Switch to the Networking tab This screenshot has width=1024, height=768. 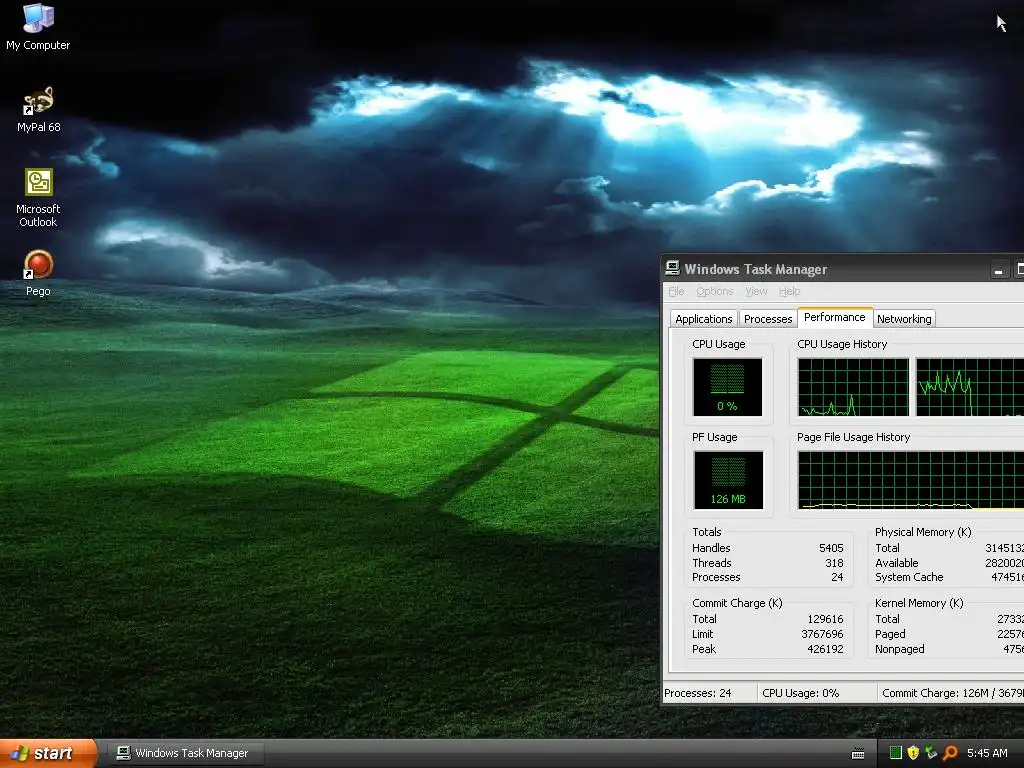pyautogui.click(x=904, y=319)
